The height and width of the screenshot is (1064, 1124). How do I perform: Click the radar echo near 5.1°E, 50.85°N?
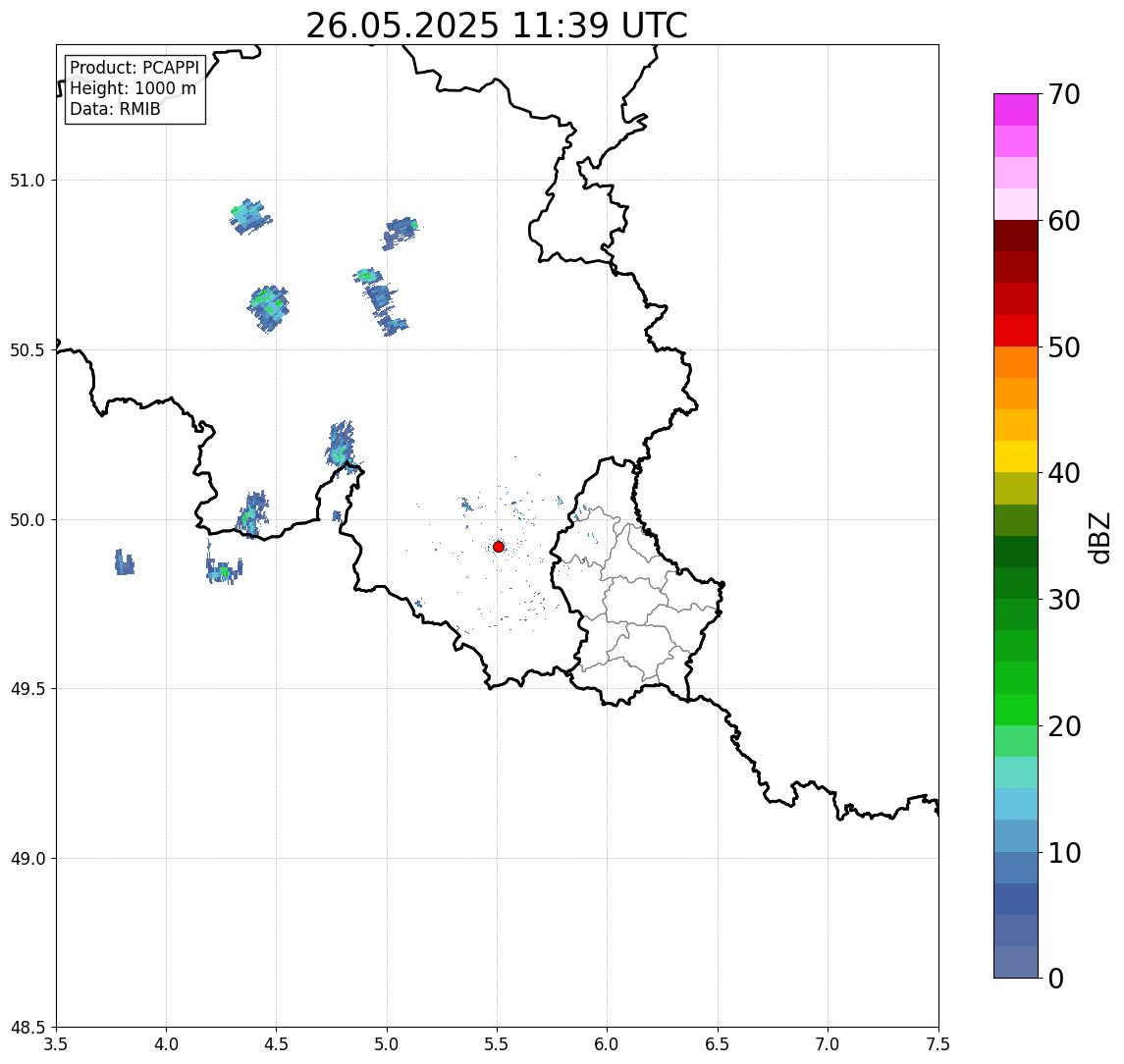click(400, 233)
